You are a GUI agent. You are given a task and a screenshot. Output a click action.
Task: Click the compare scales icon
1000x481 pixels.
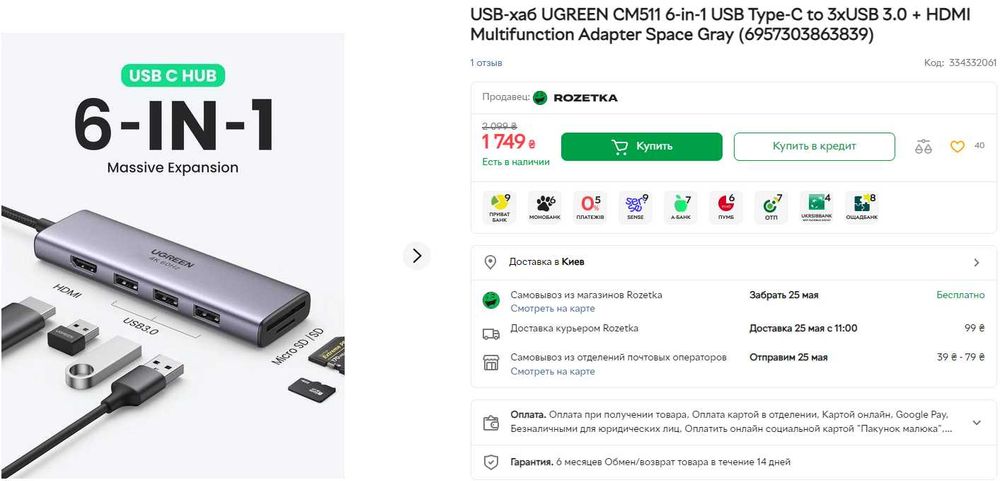pos(923,147)
